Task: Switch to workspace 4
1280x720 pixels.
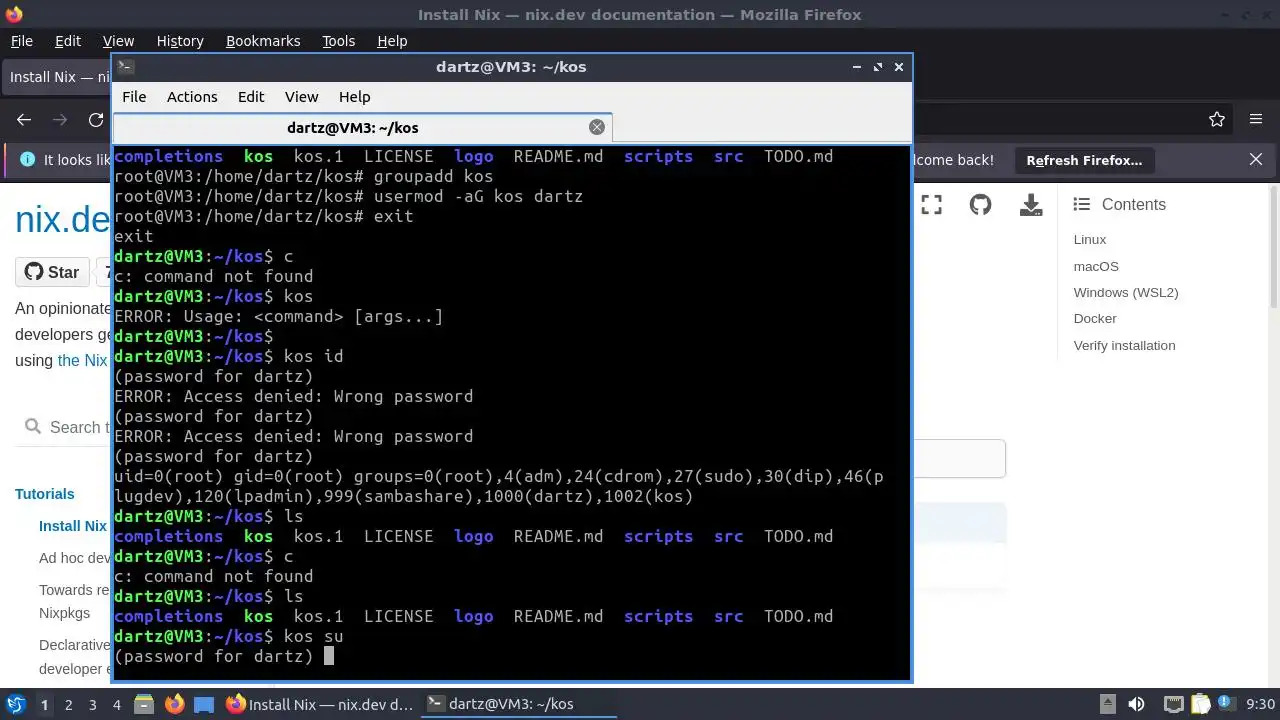Action: point(117,705)
